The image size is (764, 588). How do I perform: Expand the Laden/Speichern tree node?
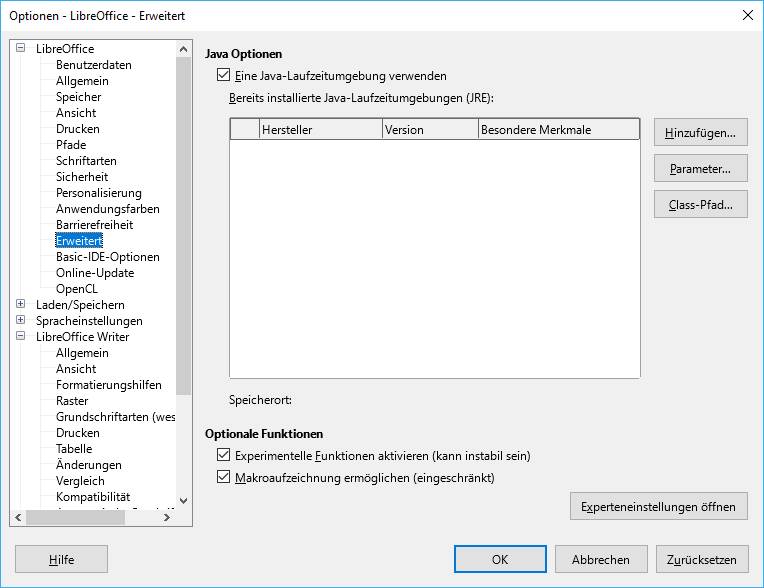[20, 304]
